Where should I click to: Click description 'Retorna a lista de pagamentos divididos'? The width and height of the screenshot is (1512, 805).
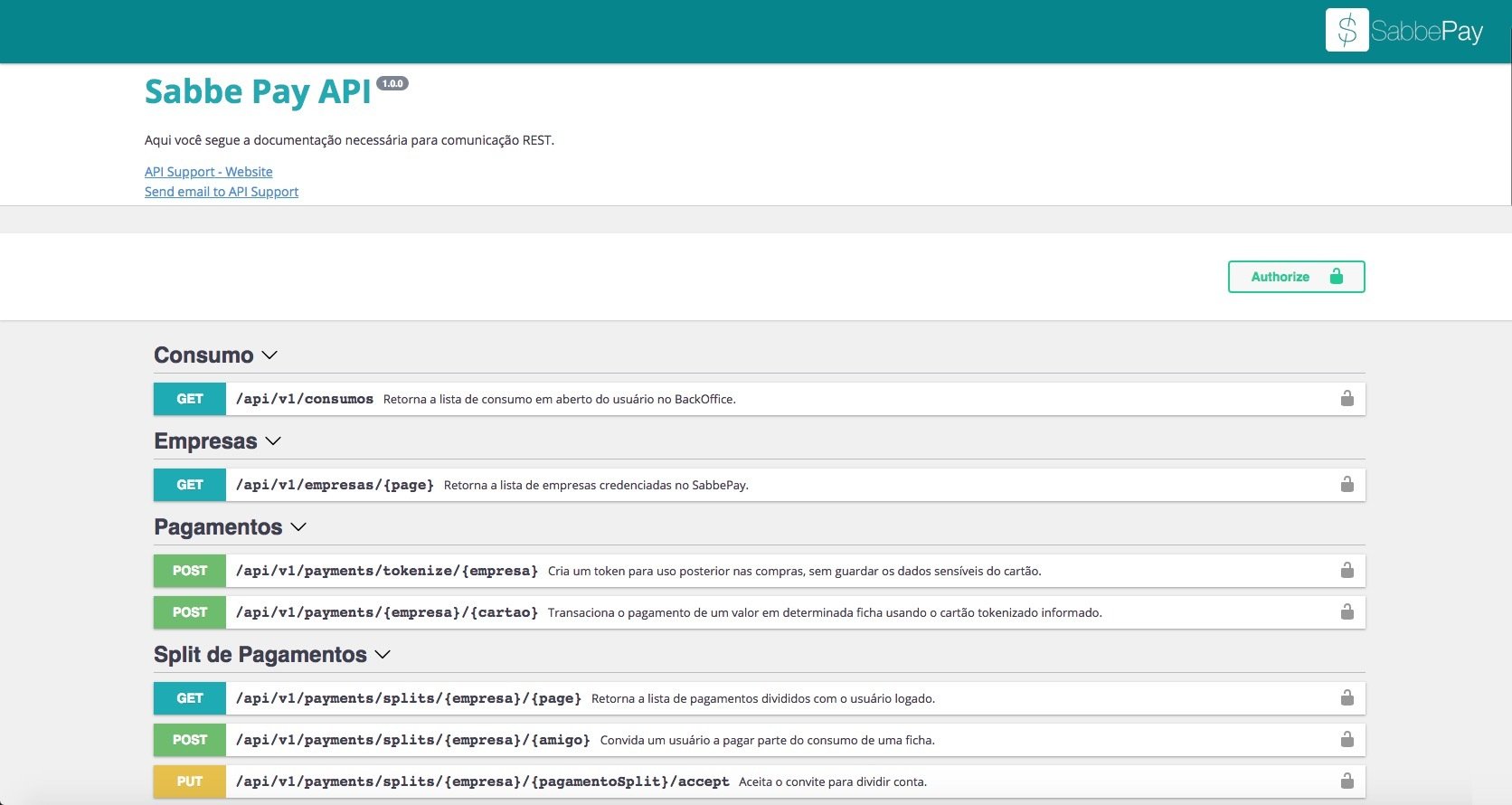click(x=763, y=698)
